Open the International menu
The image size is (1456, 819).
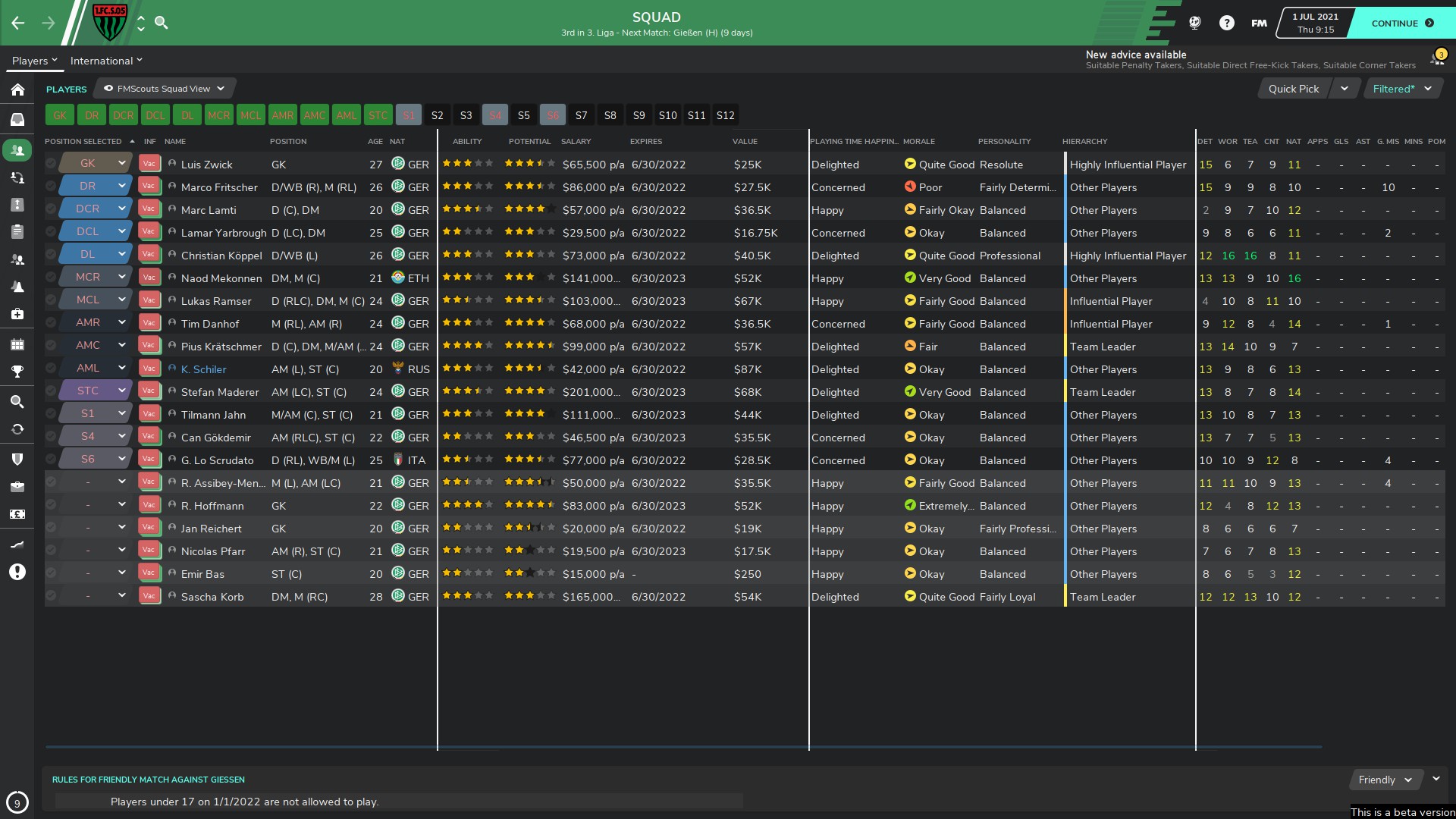(x=106, y=61)
